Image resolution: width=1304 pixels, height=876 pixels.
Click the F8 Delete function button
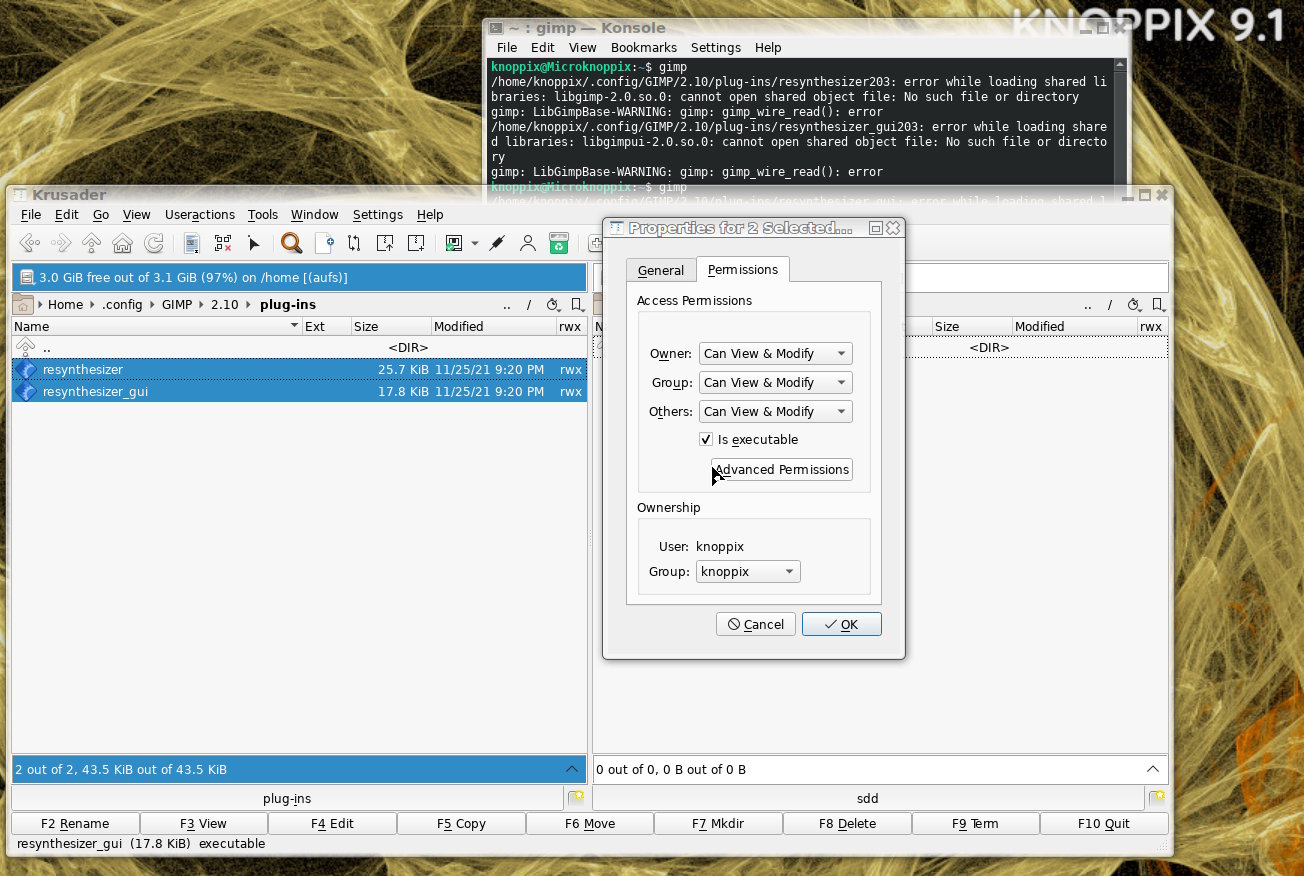click(x=846, y=824)
